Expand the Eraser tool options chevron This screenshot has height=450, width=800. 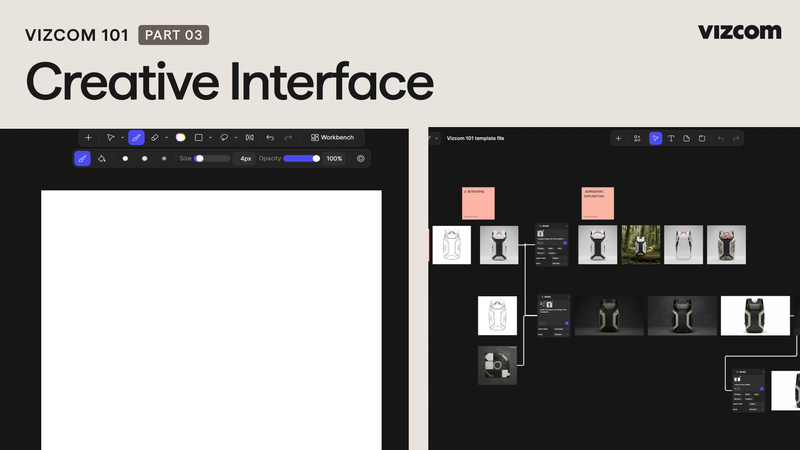166,138
